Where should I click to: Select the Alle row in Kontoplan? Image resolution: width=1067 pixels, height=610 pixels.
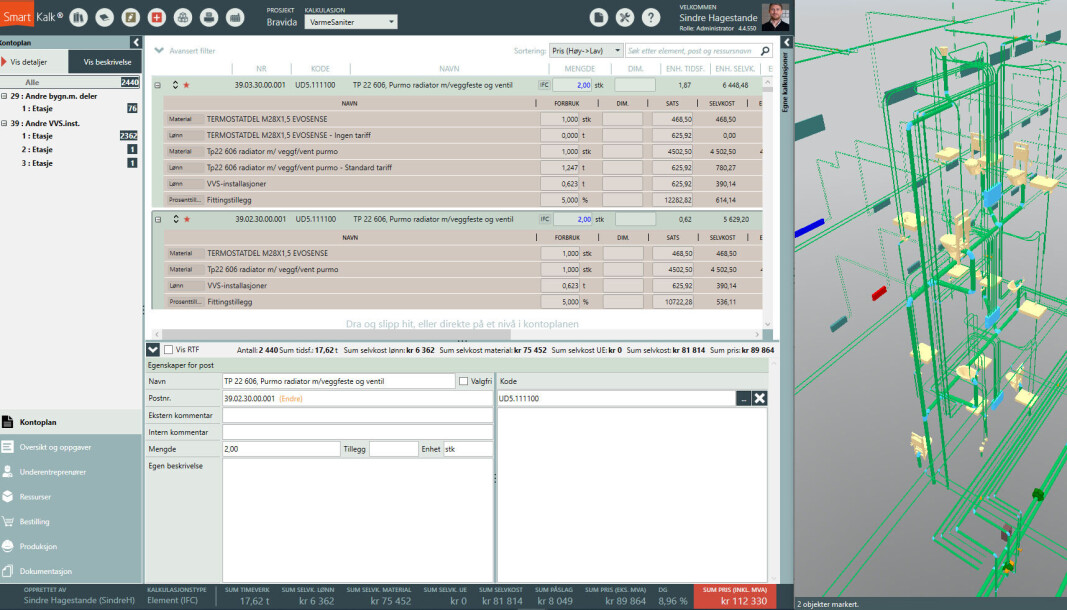[71, 82]
